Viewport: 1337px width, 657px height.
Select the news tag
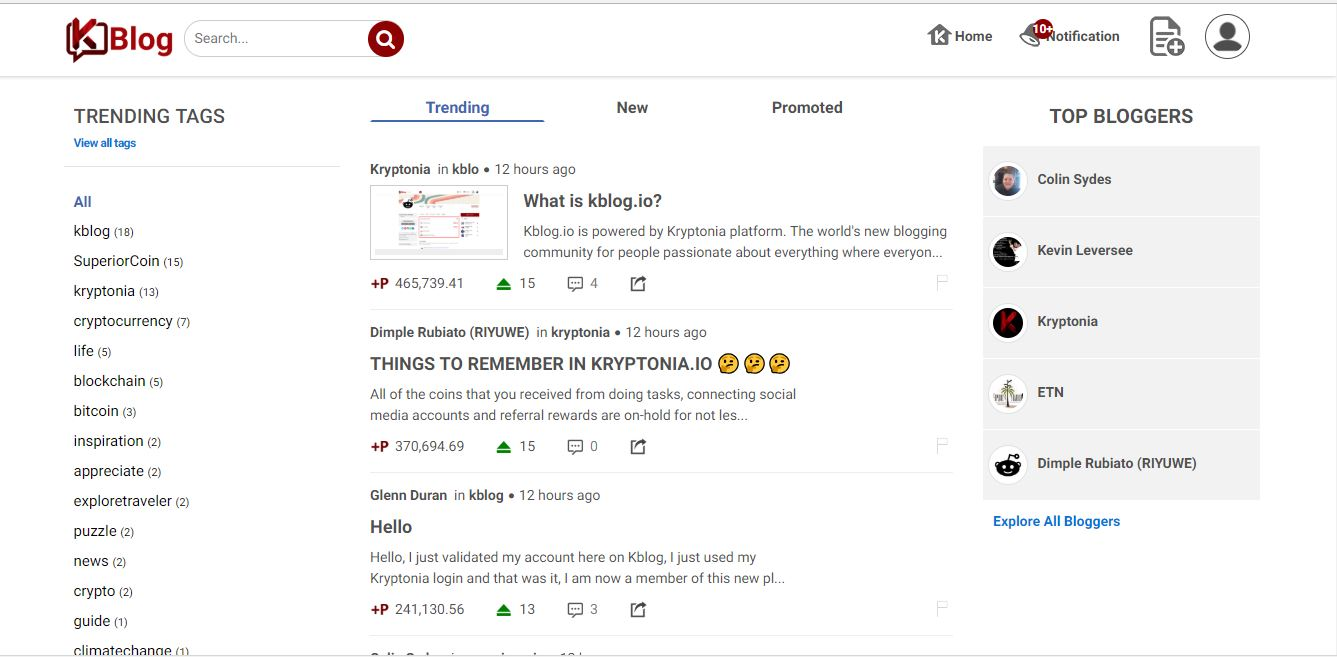click(100, 561)
